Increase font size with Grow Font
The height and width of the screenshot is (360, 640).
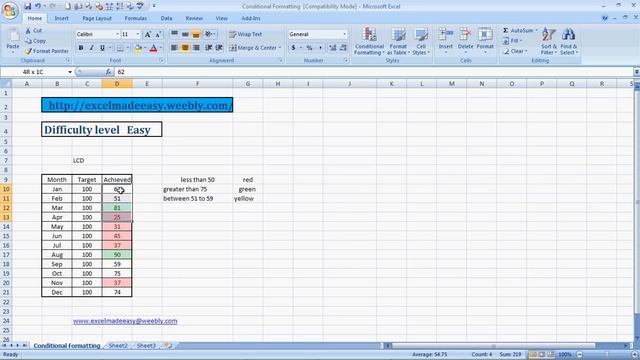point(148,34)
